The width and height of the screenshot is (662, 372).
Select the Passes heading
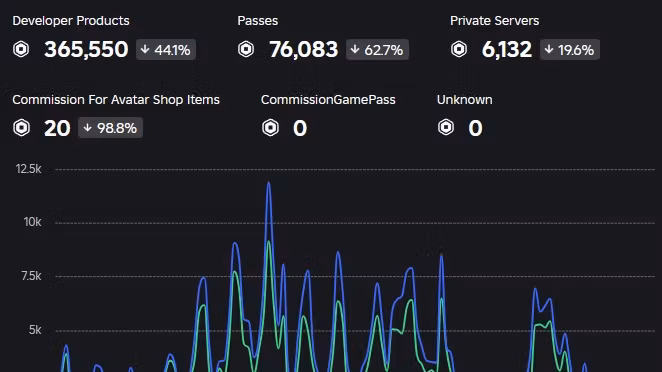[258, 21]
